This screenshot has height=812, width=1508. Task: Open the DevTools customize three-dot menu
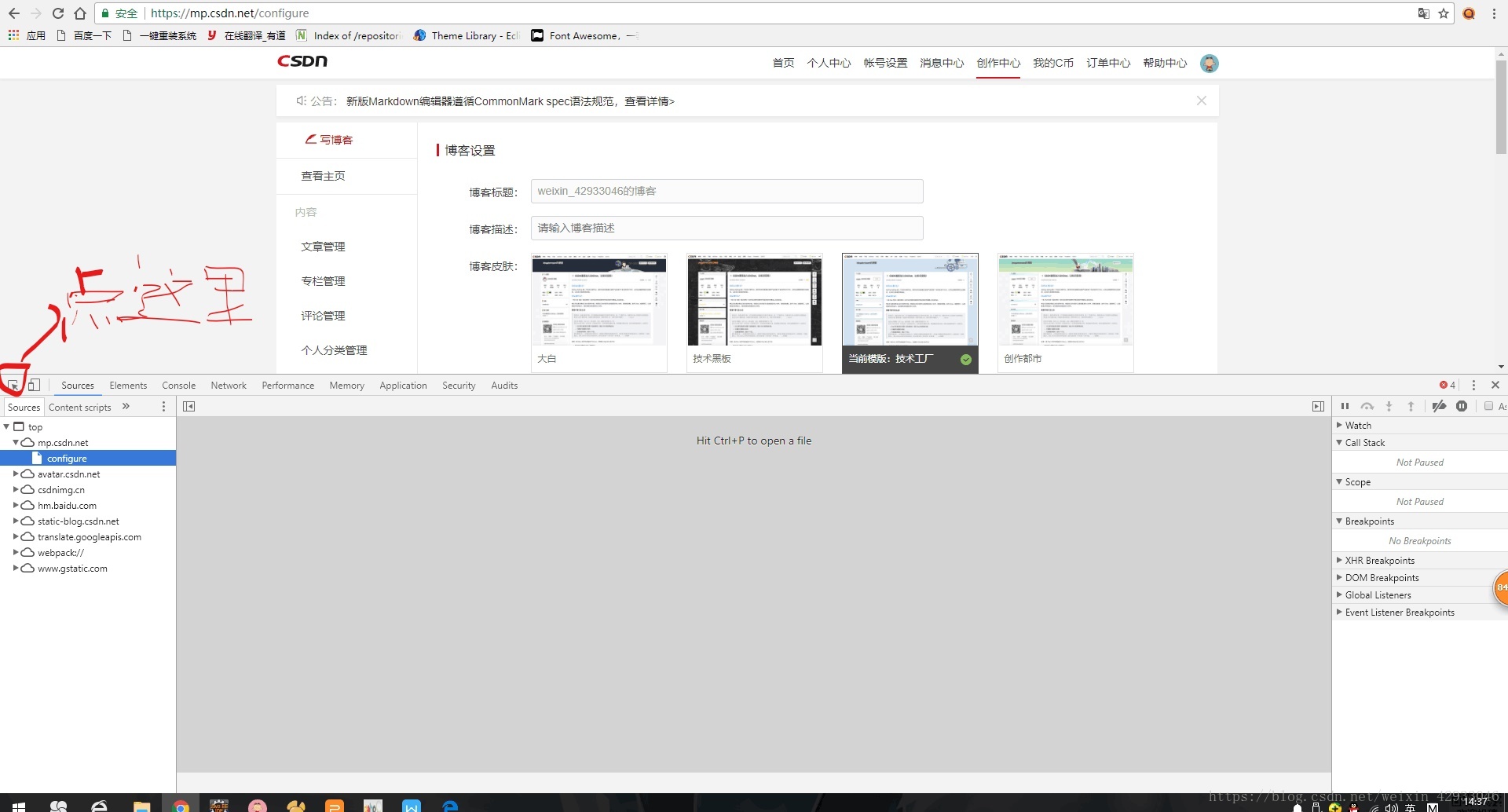(1473, 386)
